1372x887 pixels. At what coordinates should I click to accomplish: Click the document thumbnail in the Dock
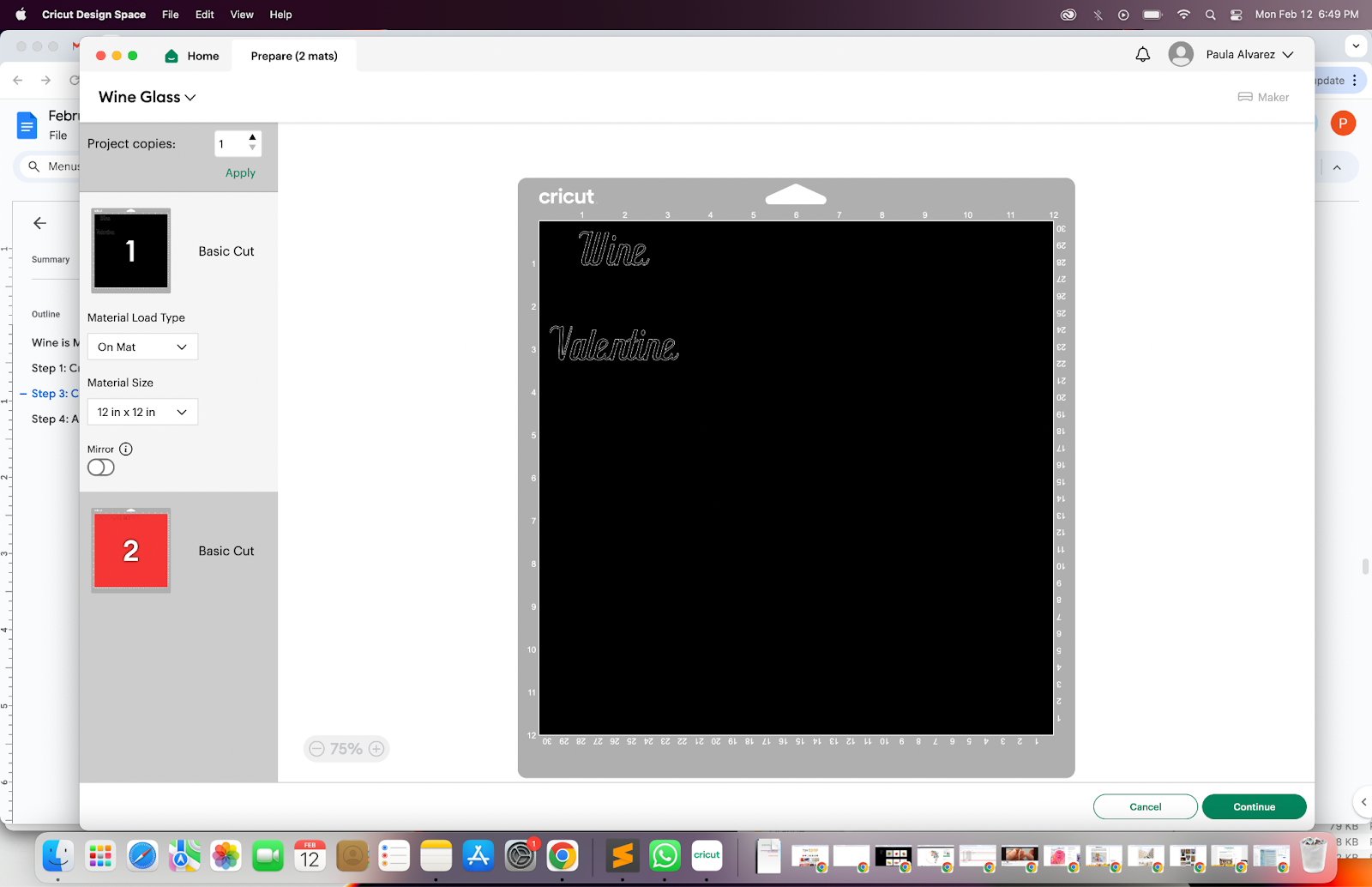[768, 855]
